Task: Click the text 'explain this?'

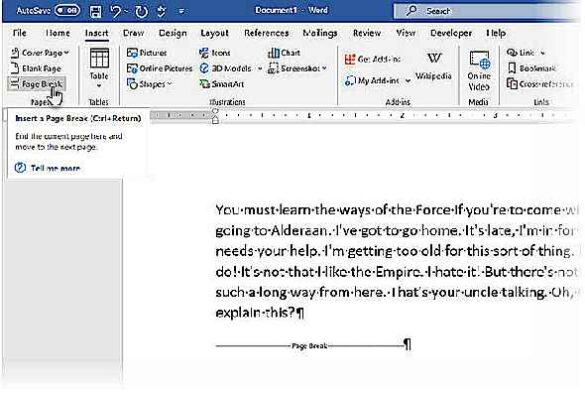Action: click(x=256, y=312)
